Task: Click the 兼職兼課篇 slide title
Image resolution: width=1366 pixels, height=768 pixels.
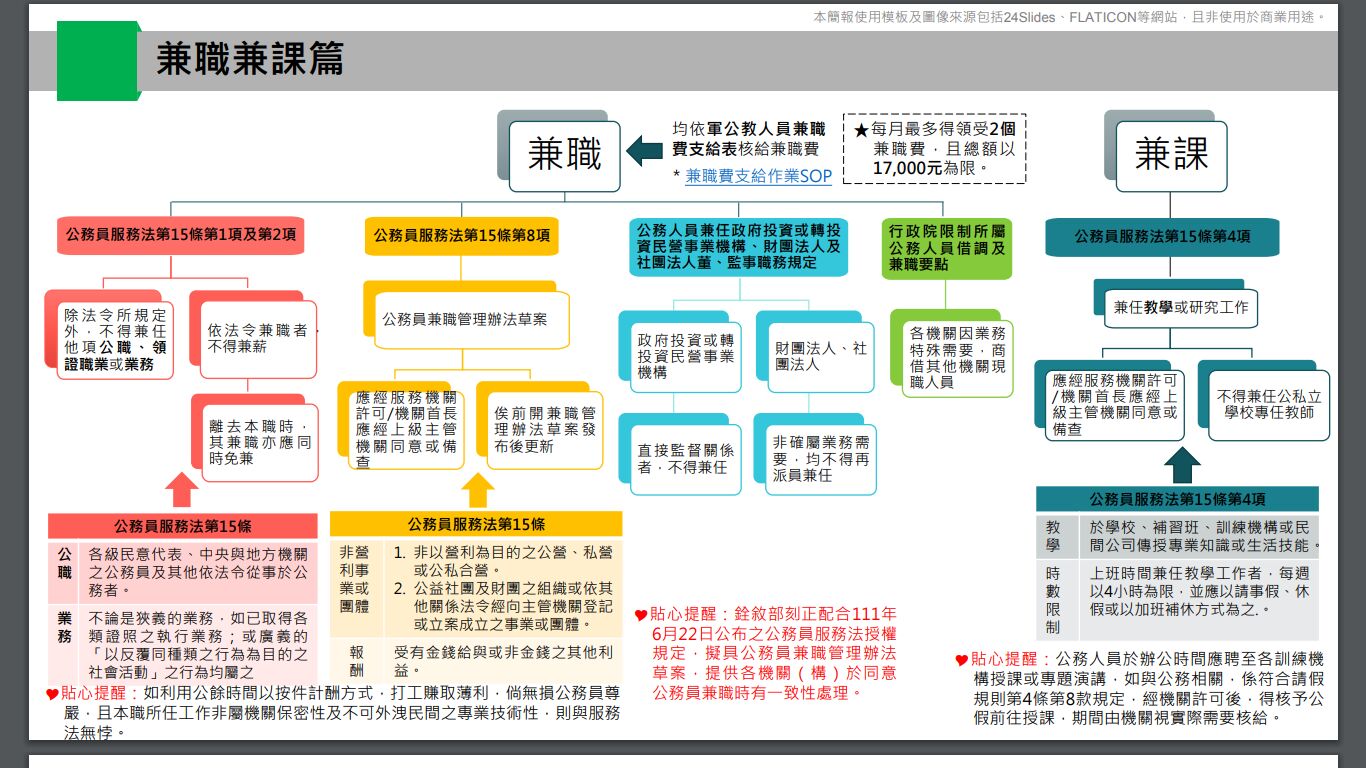Action: click(x=250, y=60)
